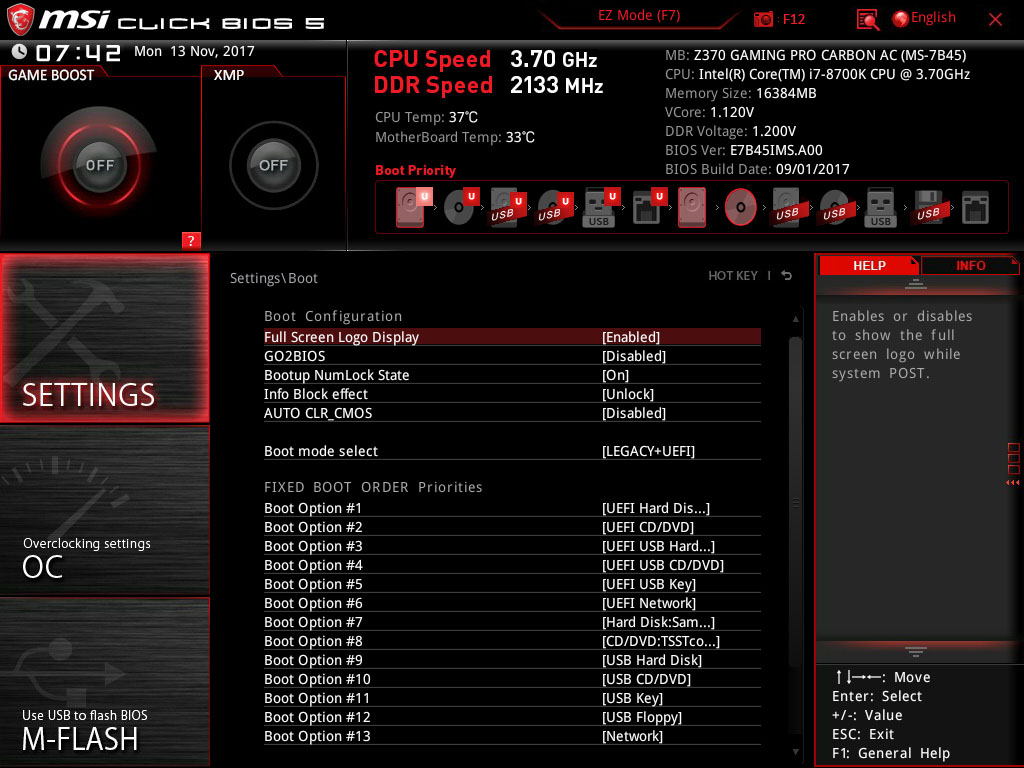This screenshot has width=1024, height=768.
Task: Switch to the INFO tab
Action: click(x=970, y=265)
